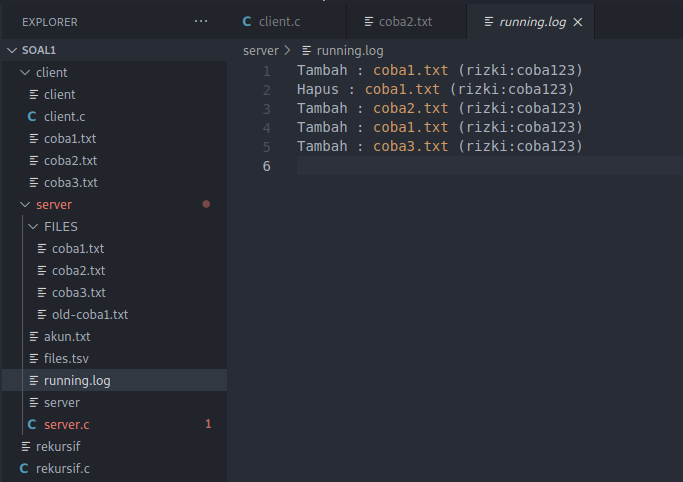This screenshot has width=683, height=482.
Task: Click the file icon on running.log tab
Action: point(489,21)
